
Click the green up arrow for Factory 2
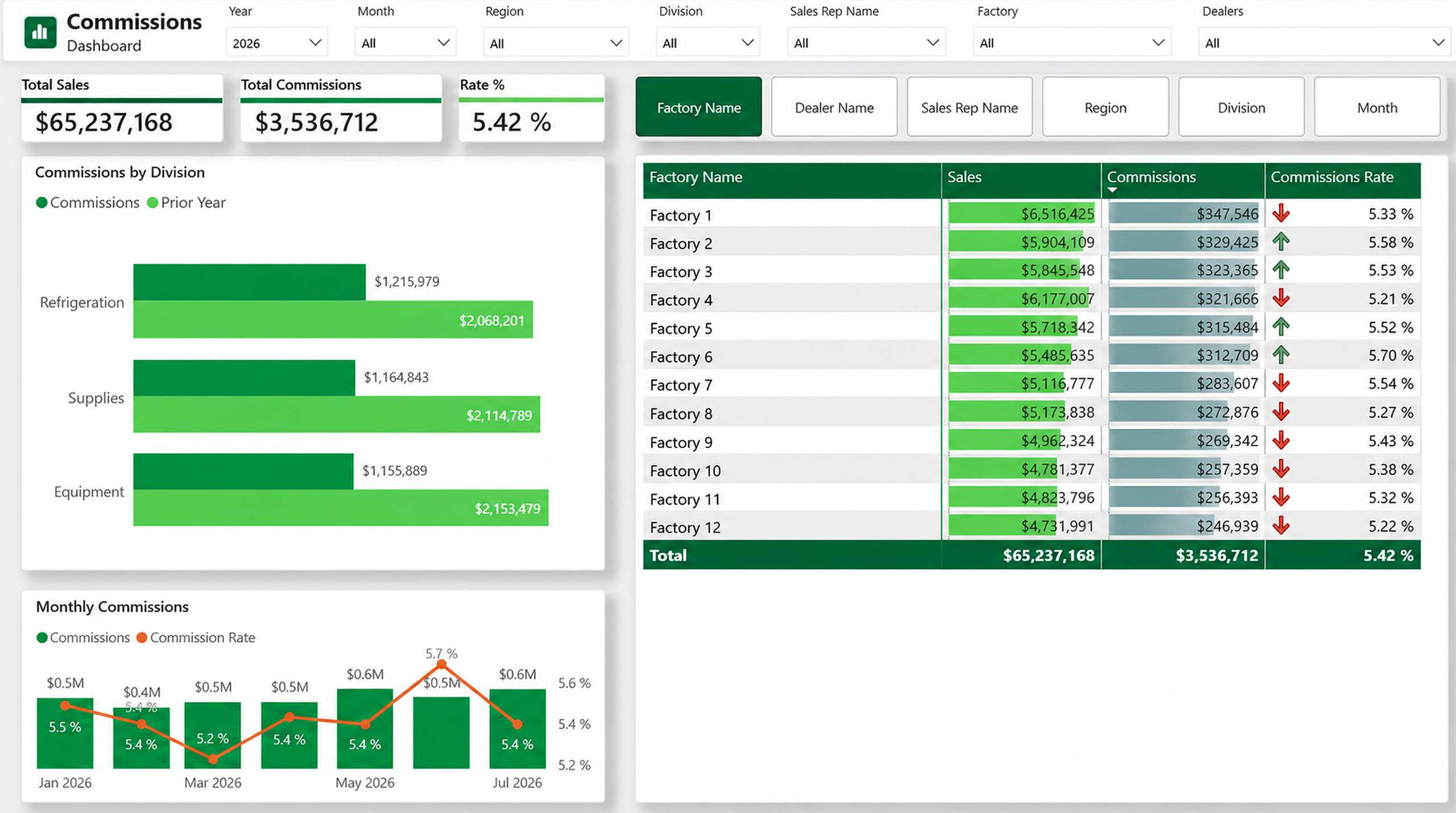tap(1281, 242)
